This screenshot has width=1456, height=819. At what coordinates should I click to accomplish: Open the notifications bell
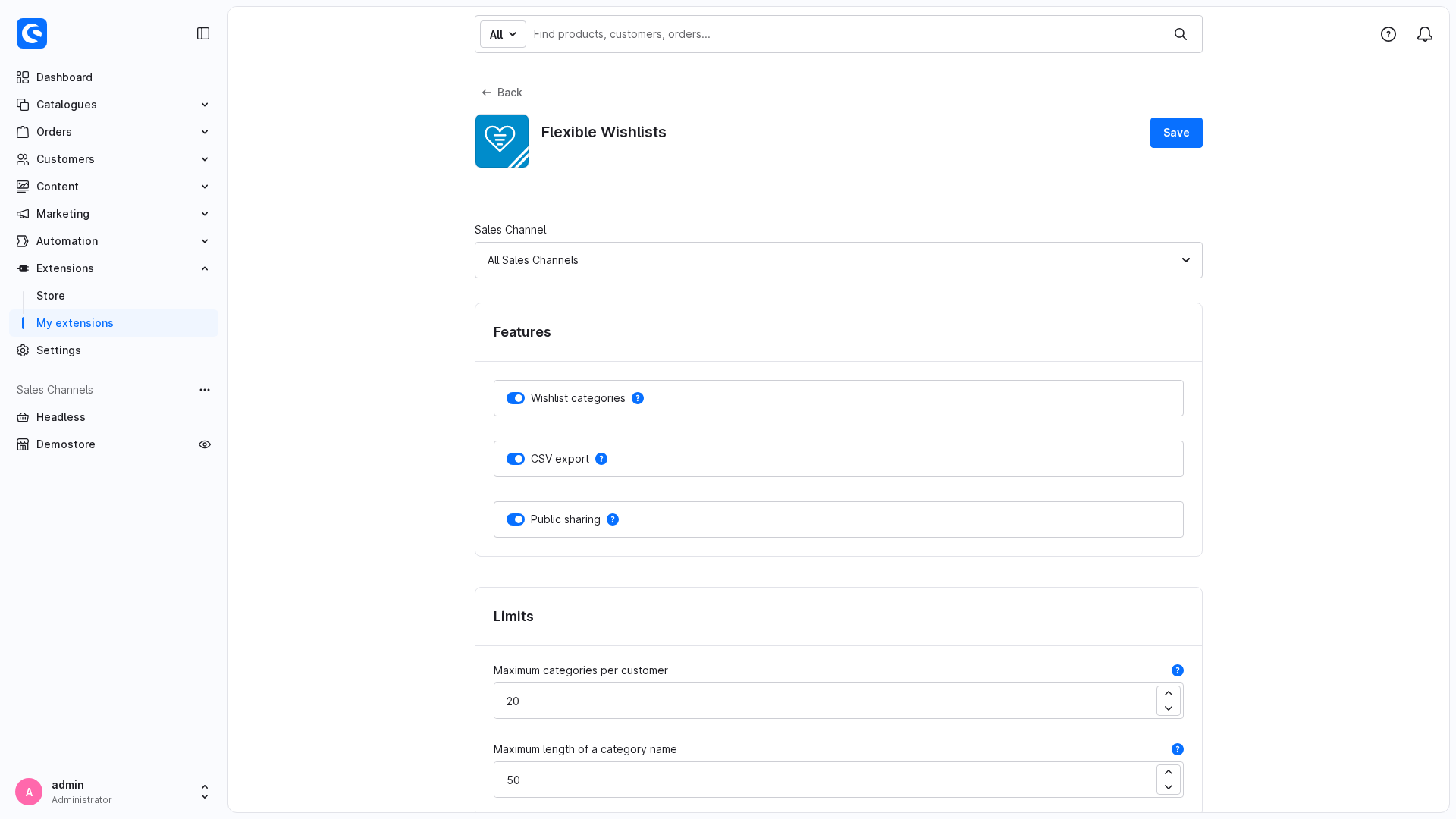(1425, 34)
